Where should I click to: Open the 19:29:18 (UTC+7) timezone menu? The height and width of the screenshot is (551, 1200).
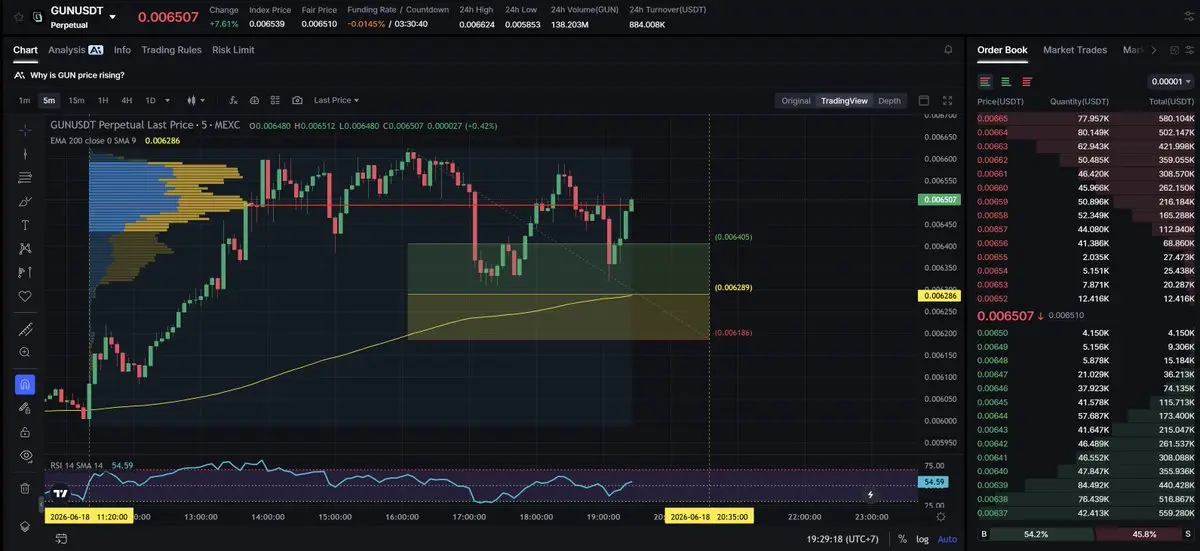point(843,538)
